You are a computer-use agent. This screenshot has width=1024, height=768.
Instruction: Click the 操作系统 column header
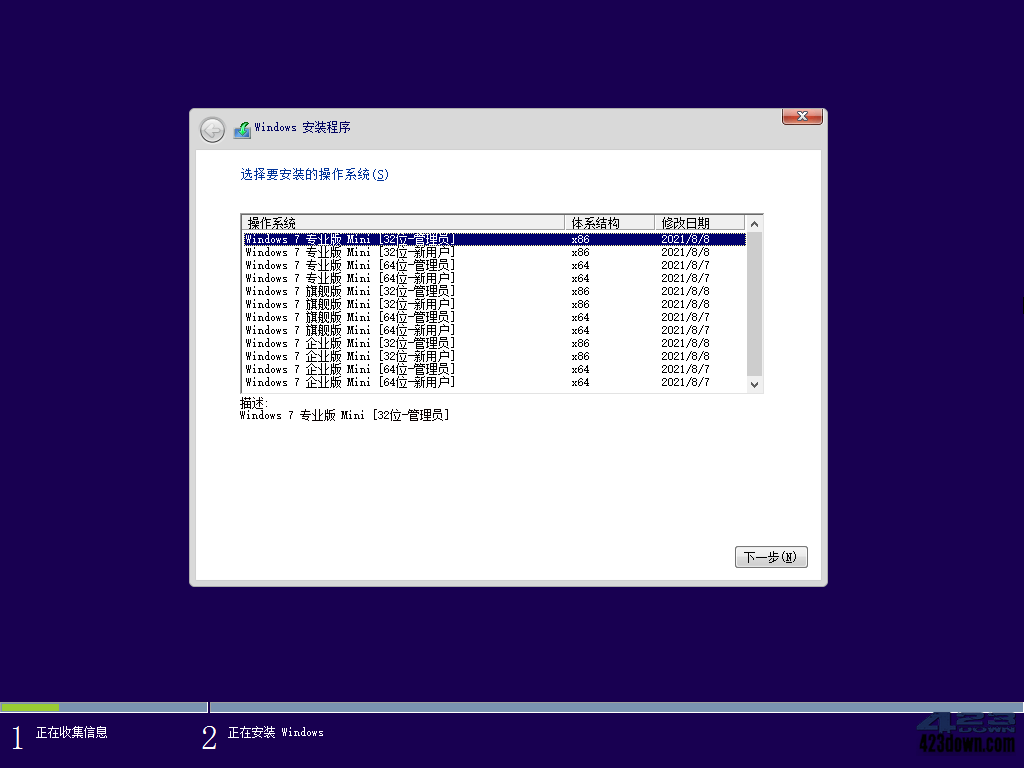coord(400,221)
